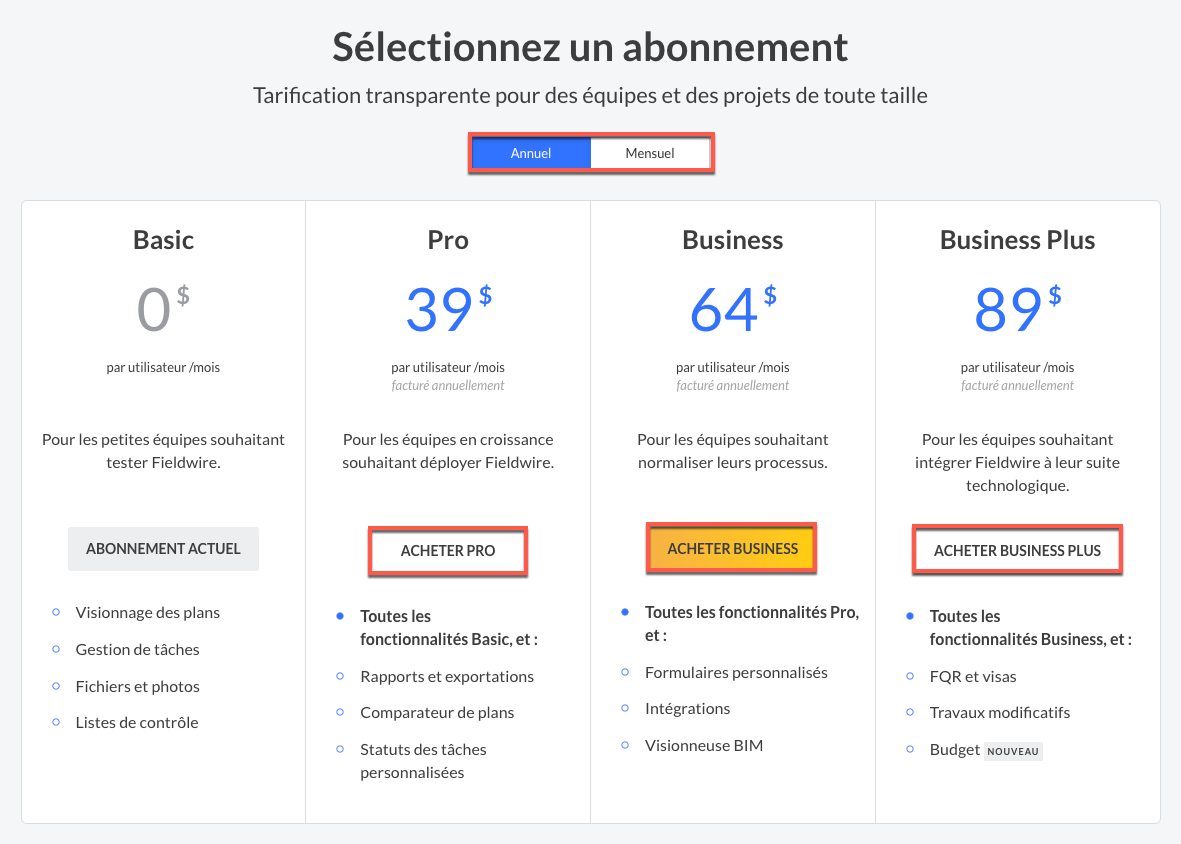Click the Visionnage des plans feature
This screenshot has height=844, width=1181.
pyautogui.click(x=147, y=613)
